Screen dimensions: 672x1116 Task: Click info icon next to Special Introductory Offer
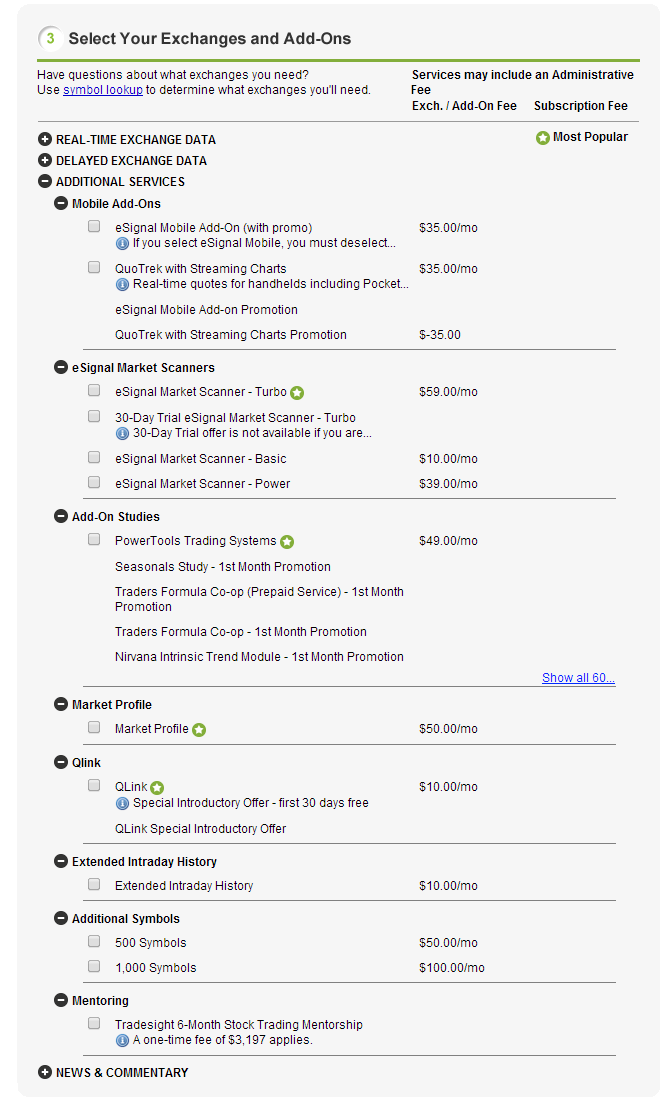[x=122, y=804]
